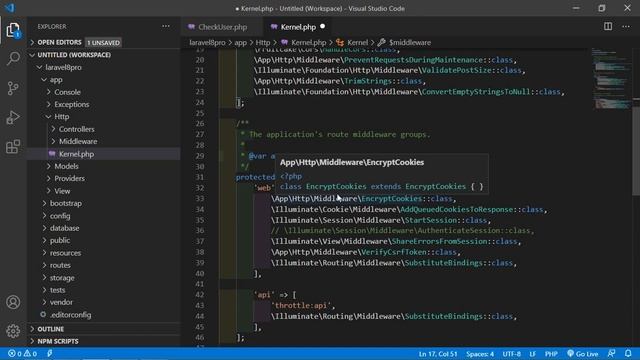Click unsaved dot on Kernel.php tab
Screen dimensions: 640x360
(322, 27)
